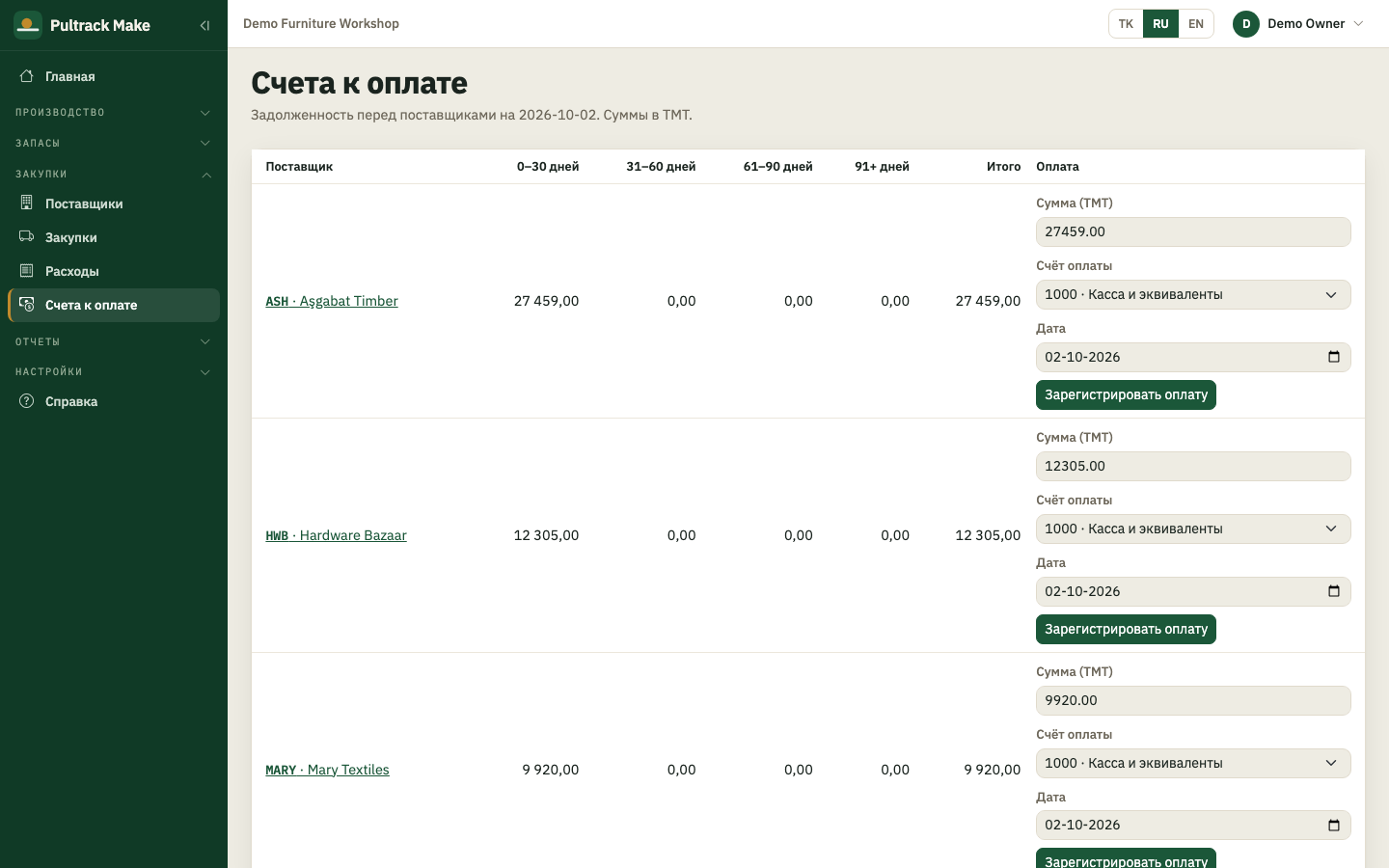
Task: Navigate to Закупки page
Action: 114,237
